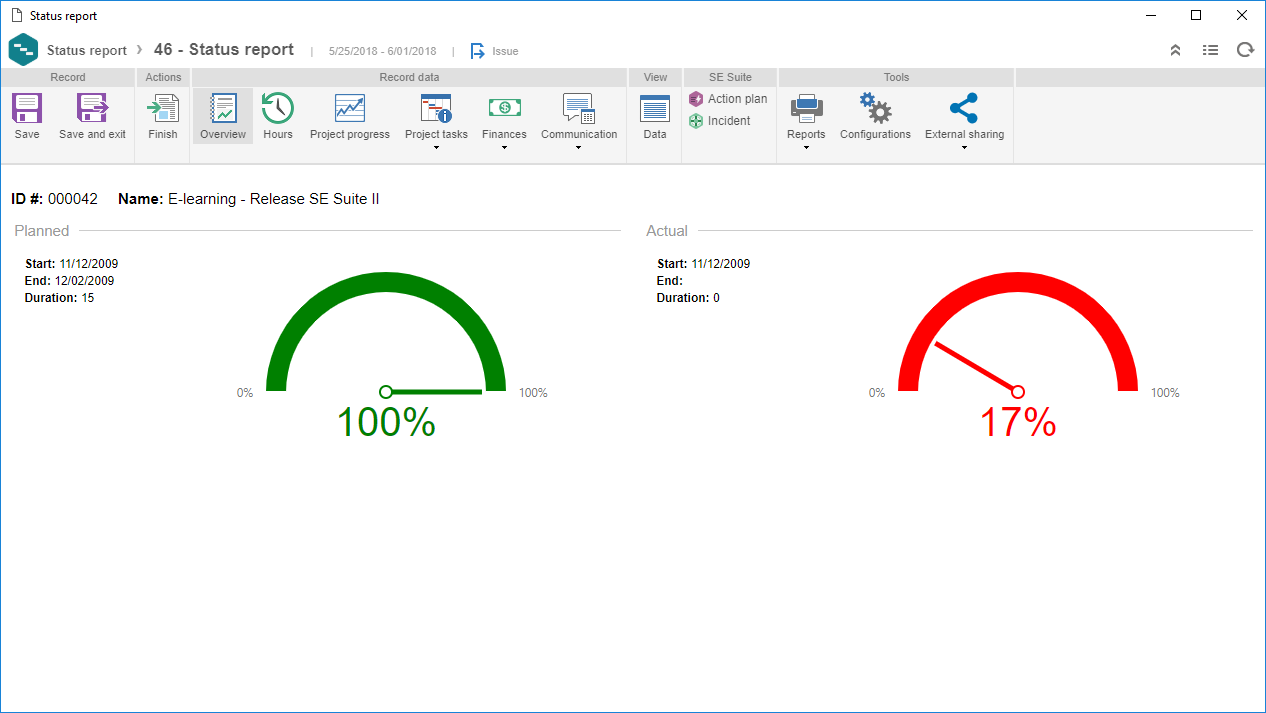Click the Action plan icon
This screenshot has height=713, width=1266.
point(696,99)
